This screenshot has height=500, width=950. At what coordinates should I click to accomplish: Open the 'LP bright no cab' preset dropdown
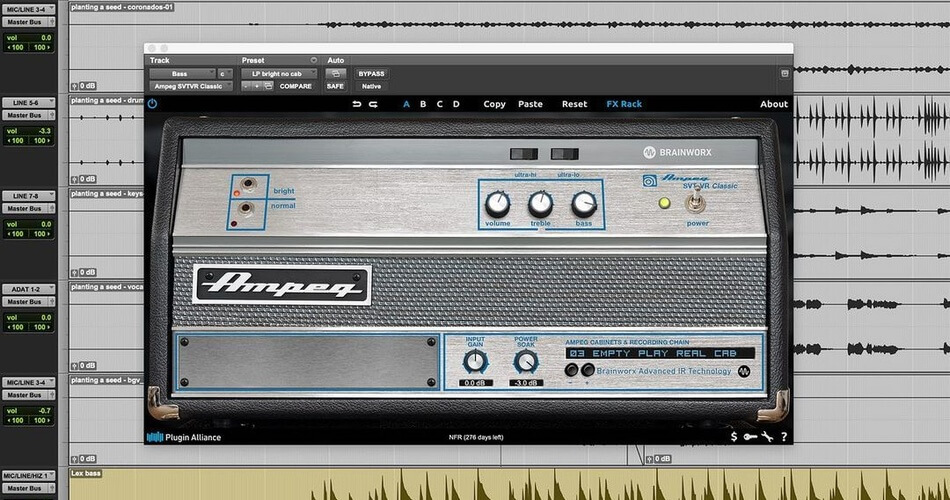tap(279, 74)
